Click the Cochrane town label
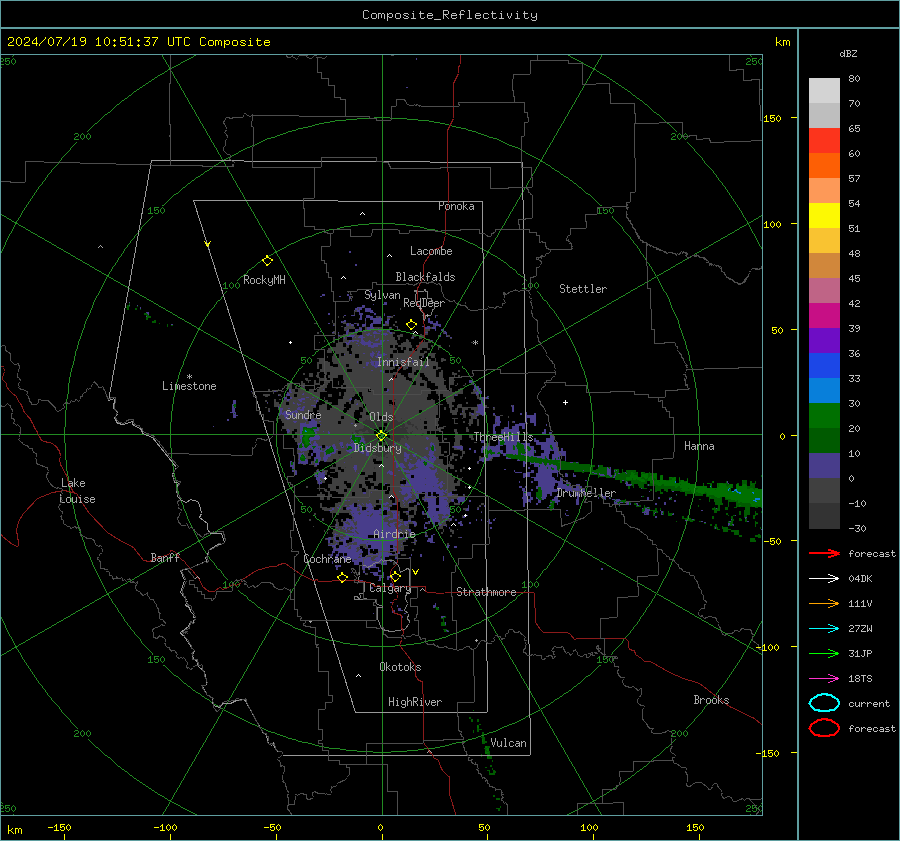This screenshot has width=900, height=841. (x=327, y=559)
